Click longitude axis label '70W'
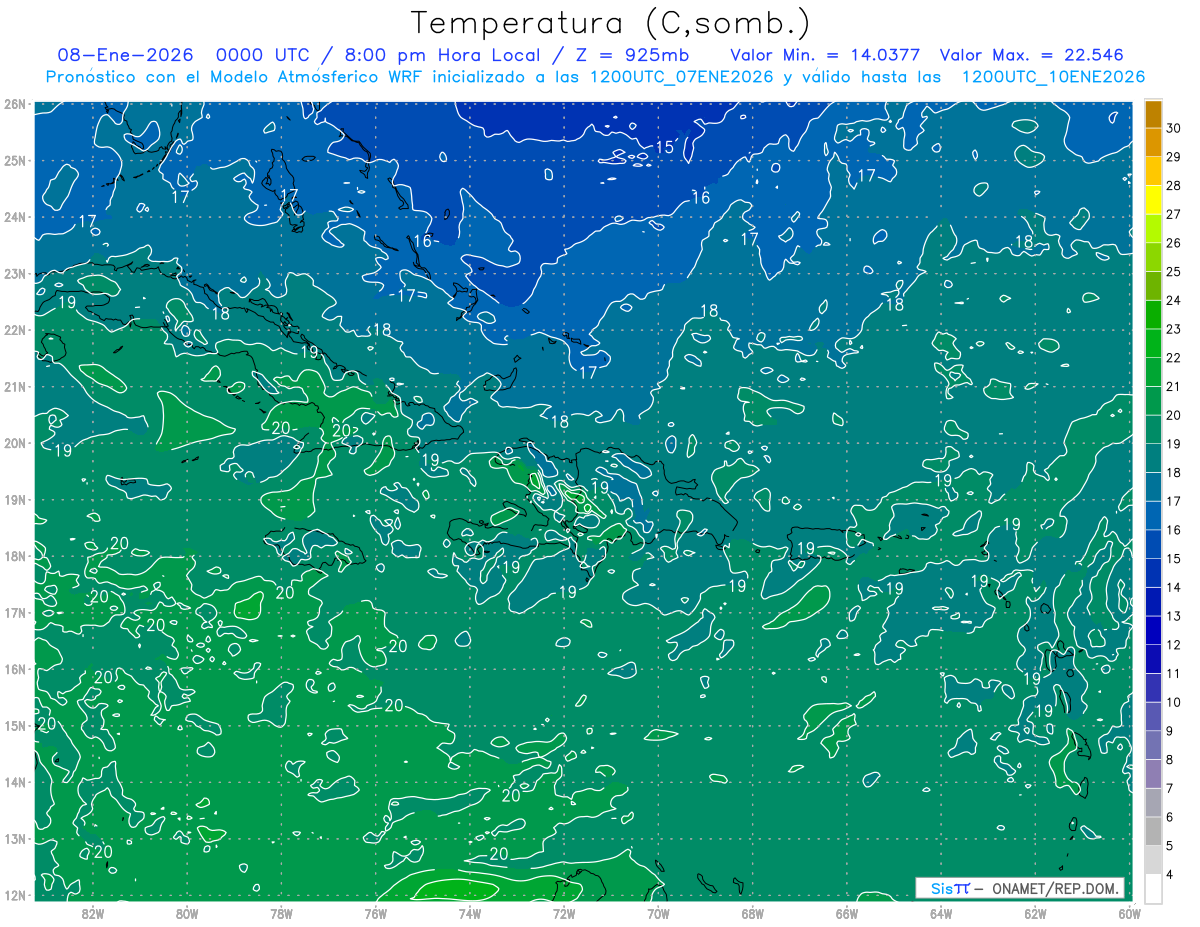The width and height of the screenshot is (1200, 927). [658, 913]
